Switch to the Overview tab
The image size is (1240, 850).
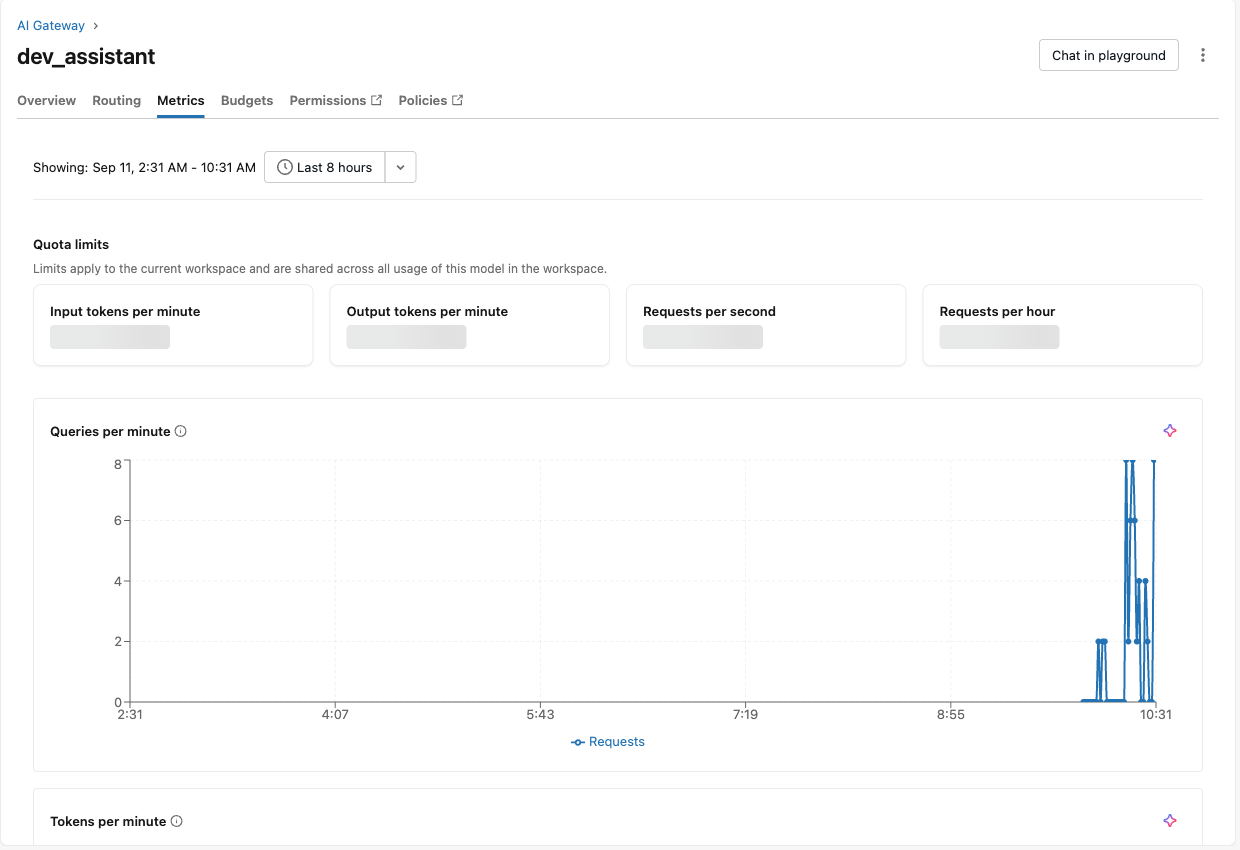point(47,100)
